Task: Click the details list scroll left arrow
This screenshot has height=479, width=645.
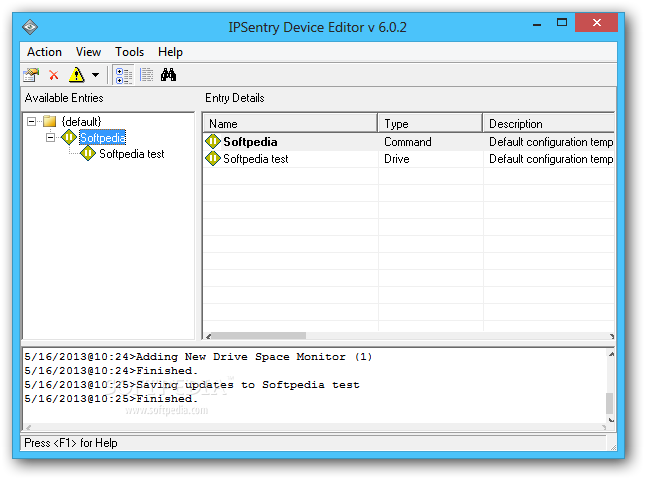Action: tap(208, 336)
